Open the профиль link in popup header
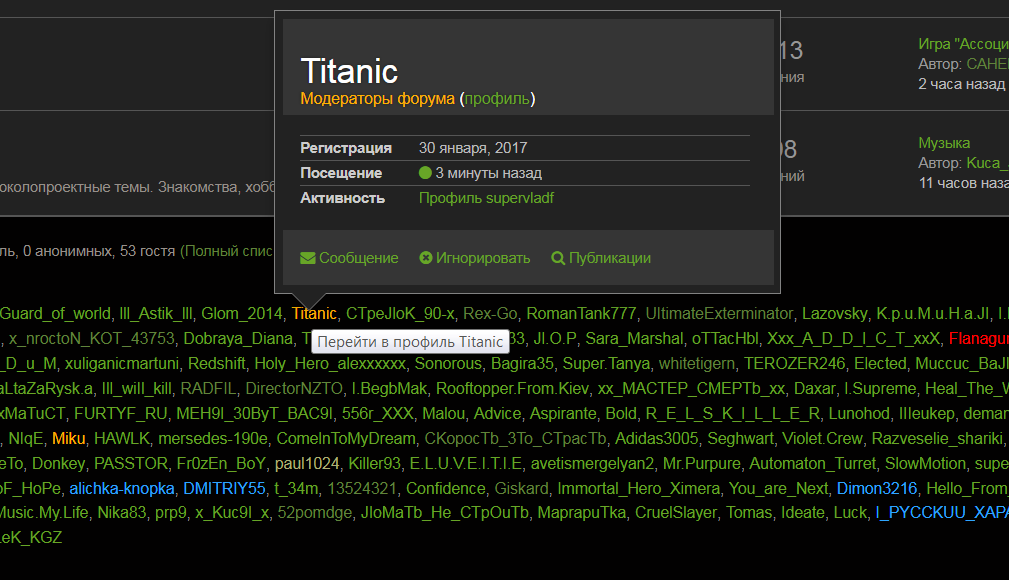Screen dimensions: 1009x580 (497, 99)
